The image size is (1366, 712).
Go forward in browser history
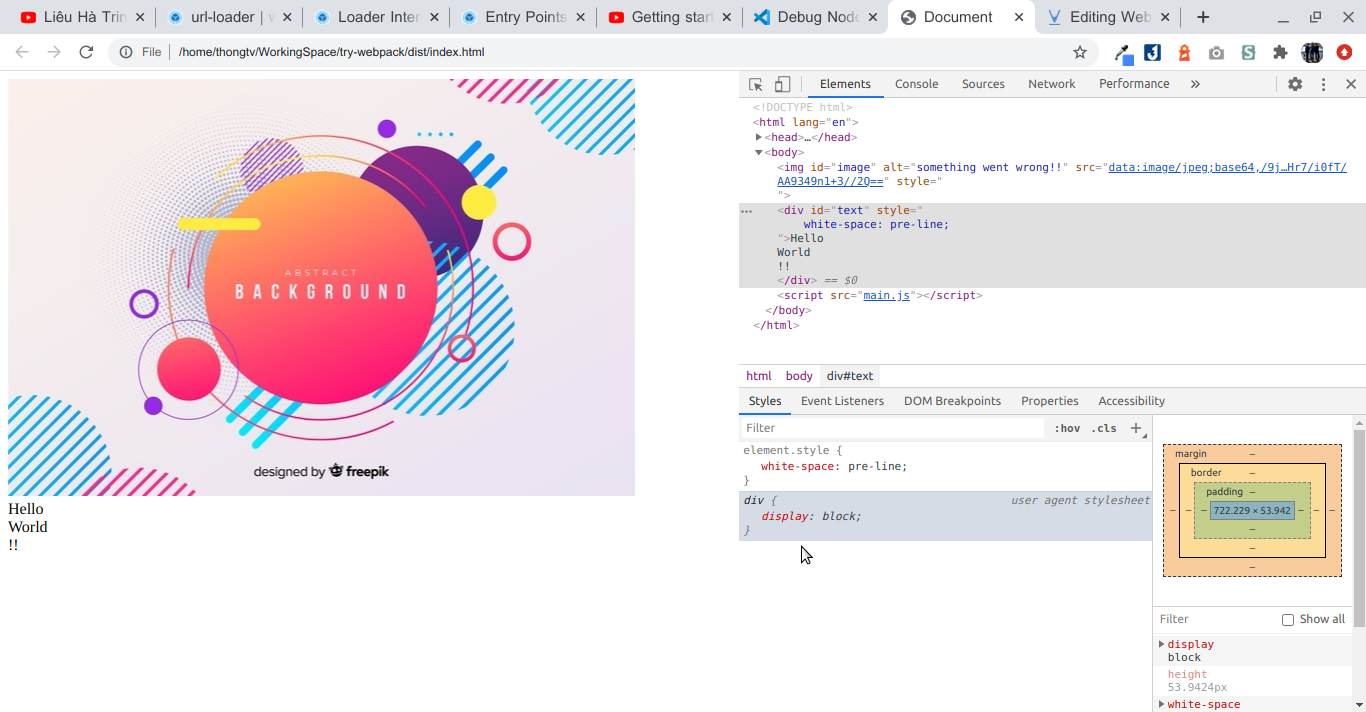pos(54,52)
